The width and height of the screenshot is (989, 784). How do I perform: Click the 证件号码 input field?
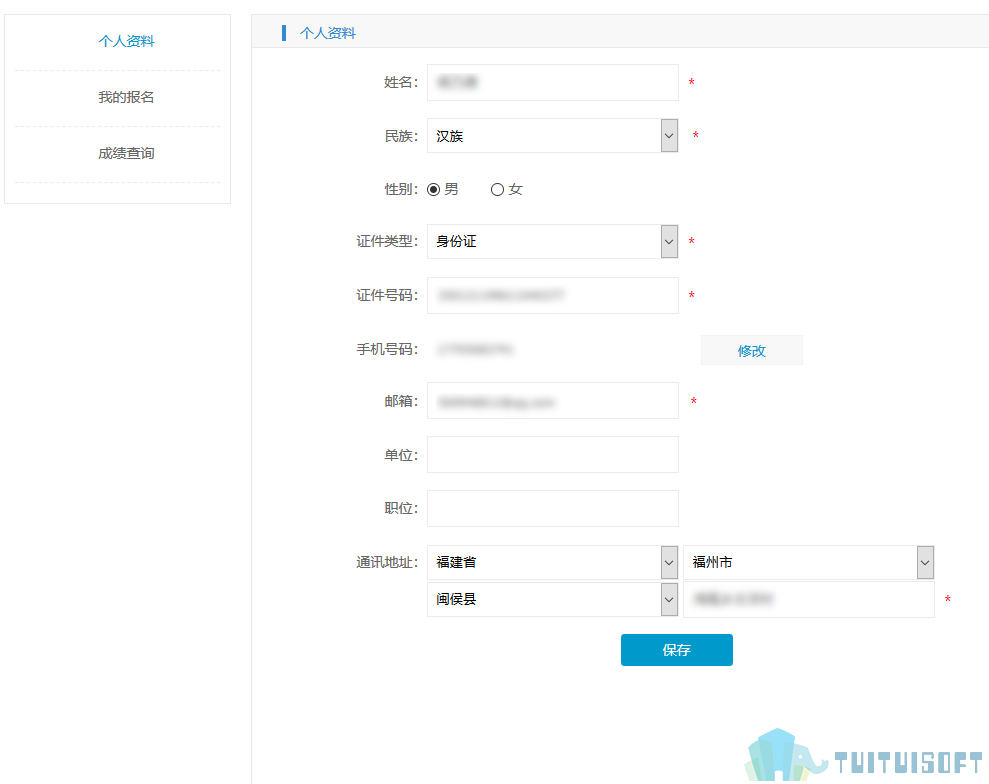tap(553, 295)
